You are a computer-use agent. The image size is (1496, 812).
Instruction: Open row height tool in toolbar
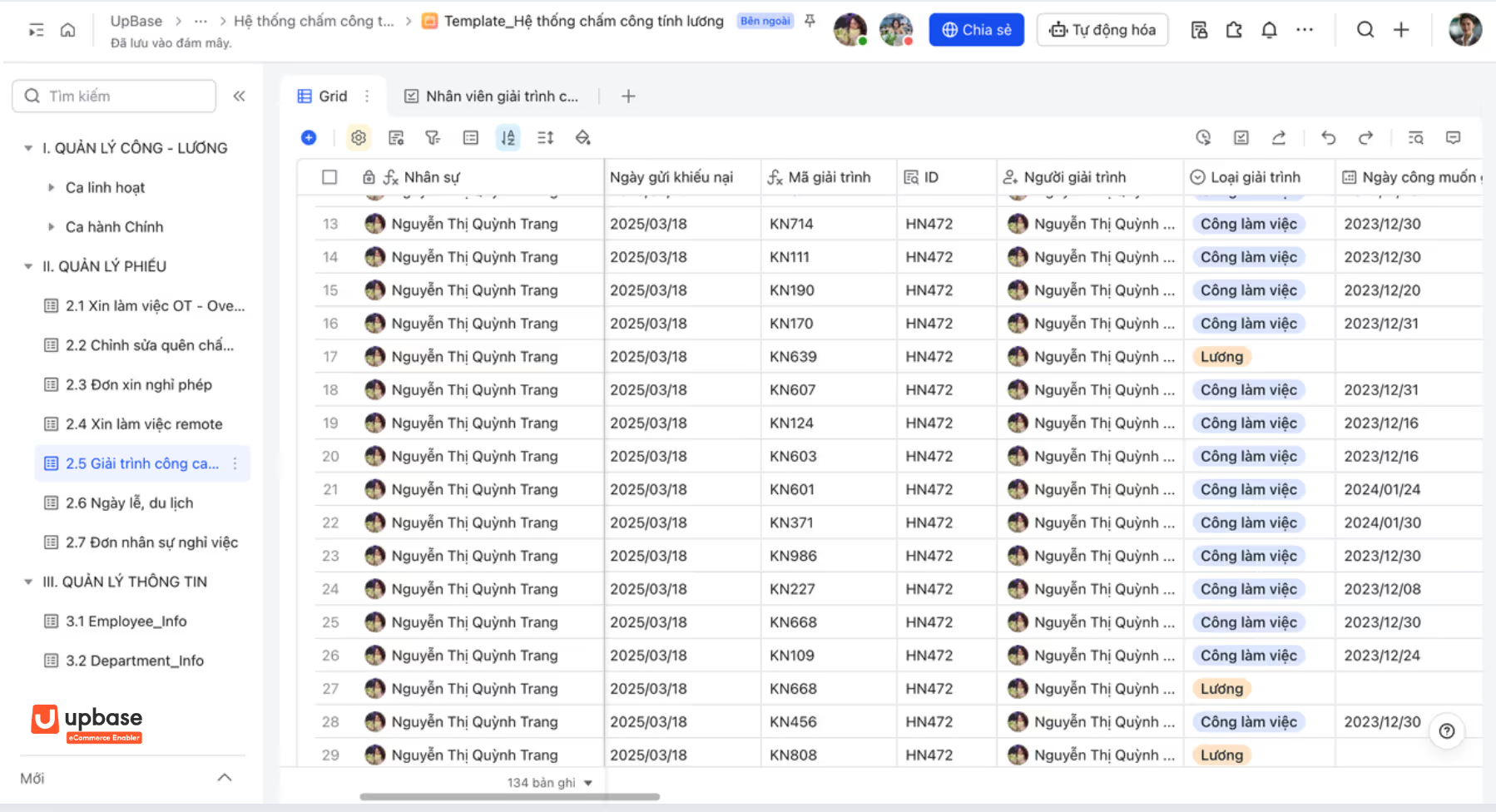pyautogui.click(x=546, y=137)
